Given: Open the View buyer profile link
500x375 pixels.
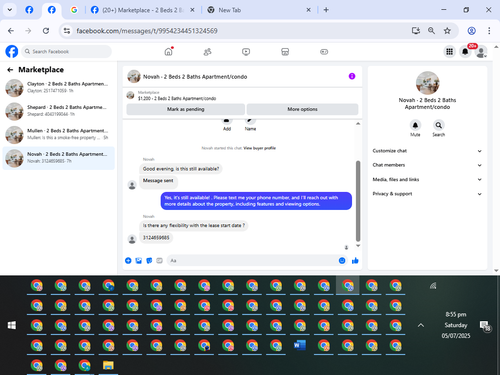Looking at the screenshot, I should (260, 148).
